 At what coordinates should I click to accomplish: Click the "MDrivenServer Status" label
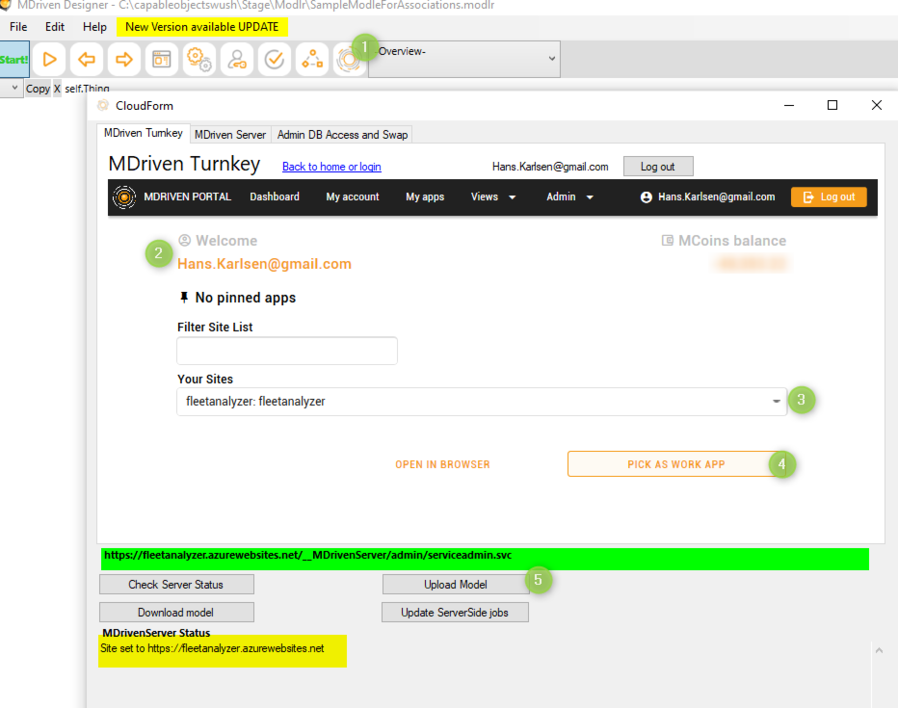tap(156, 633)
